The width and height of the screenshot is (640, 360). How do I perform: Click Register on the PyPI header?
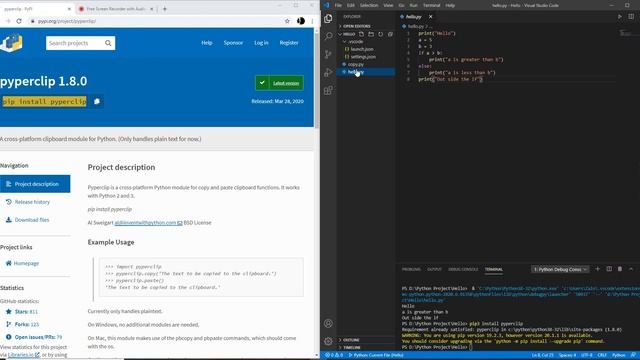click(x=289, y=43)
